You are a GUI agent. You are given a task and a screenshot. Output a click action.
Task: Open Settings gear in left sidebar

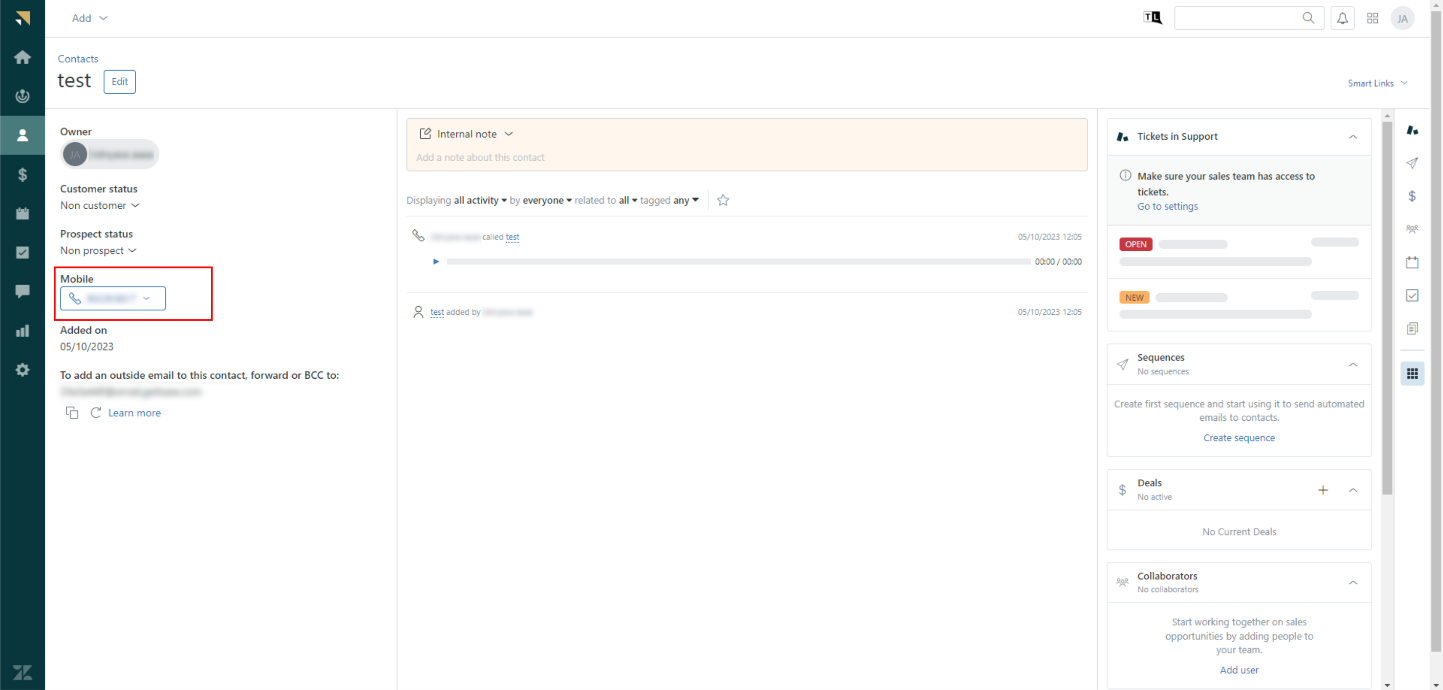22,369
